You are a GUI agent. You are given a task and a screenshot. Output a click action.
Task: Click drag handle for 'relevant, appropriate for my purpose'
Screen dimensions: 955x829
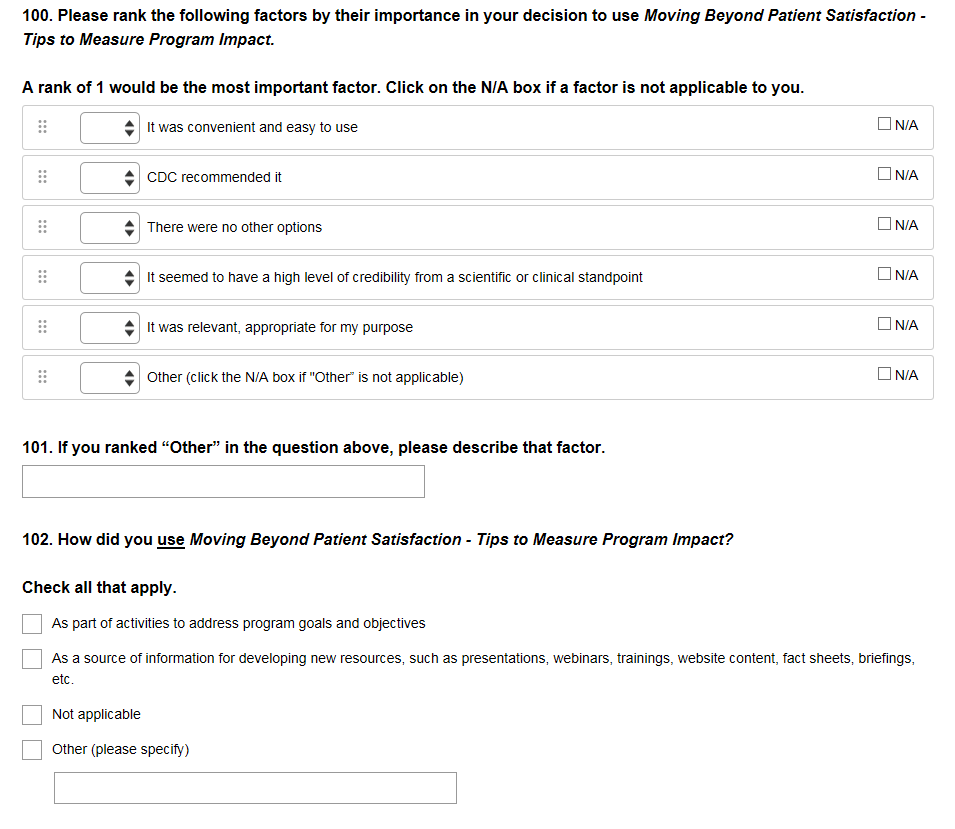(x=42, y=327)
